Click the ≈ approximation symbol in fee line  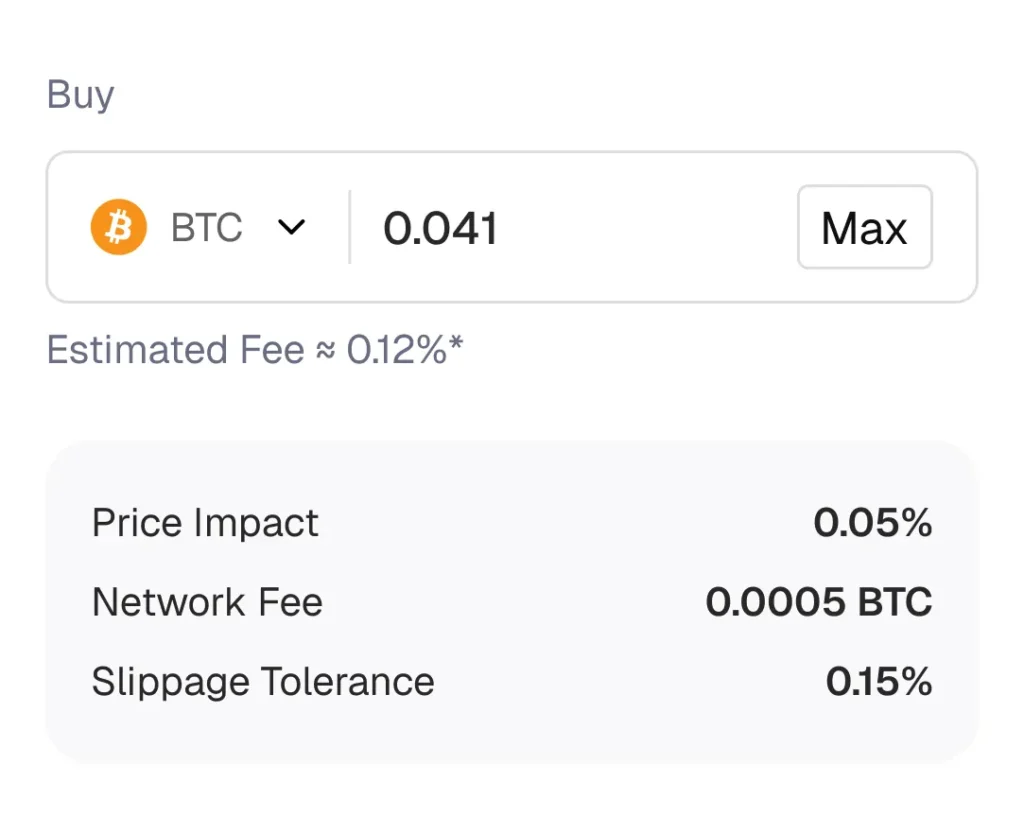(x=325, y=351)
